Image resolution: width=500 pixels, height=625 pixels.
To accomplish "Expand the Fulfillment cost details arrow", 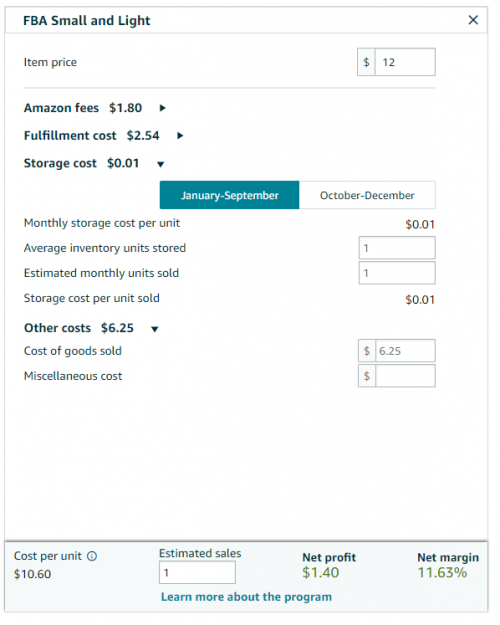I will click(180, 136).
